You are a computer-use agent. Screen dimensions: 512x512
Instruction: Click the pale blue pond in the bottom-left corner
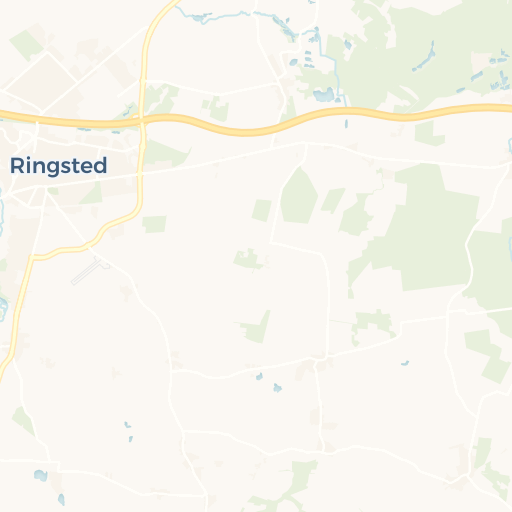pos(41,476)
